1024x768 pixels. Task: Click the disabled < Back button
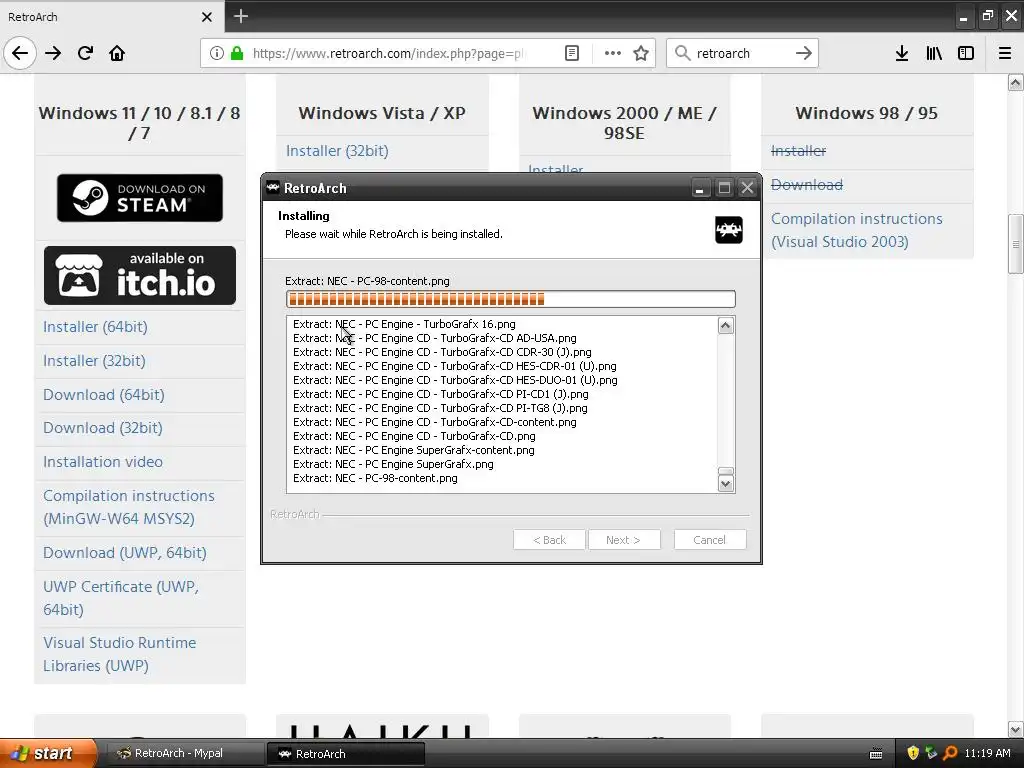[549, 539]
